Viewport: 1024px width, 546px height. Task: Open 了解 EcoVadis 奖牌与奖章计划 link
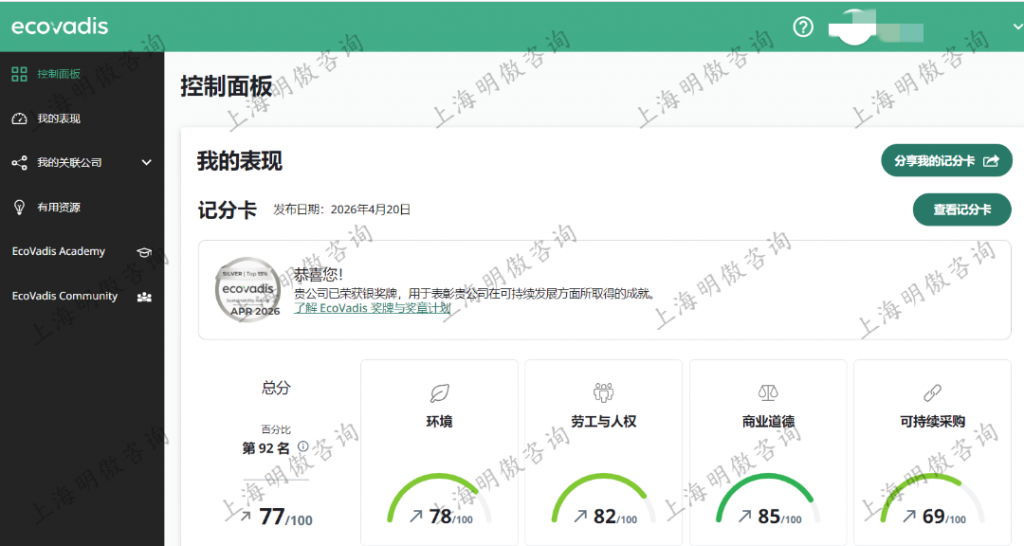(372, 309)
